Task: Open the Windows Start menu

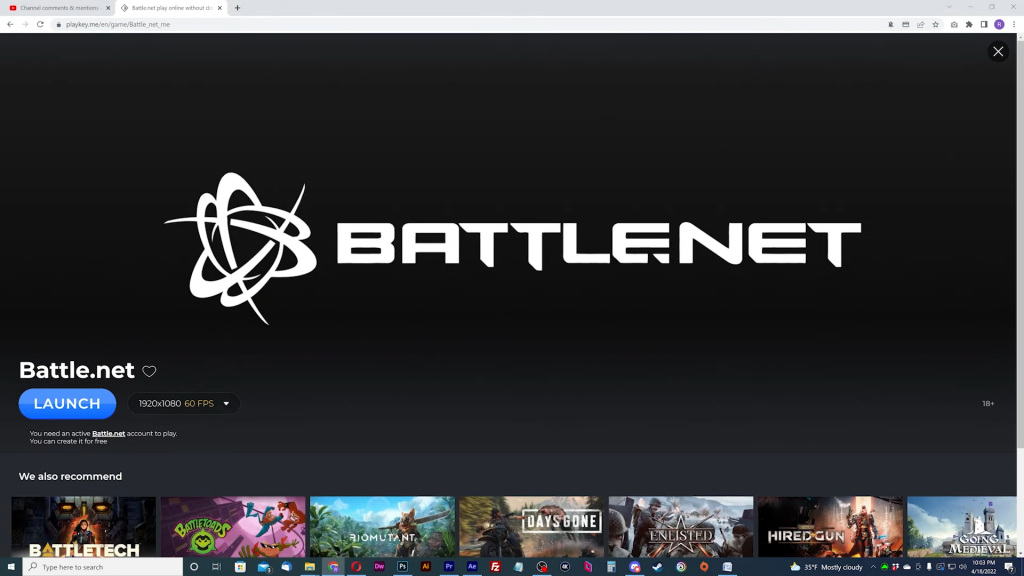Action: [11, 567]
